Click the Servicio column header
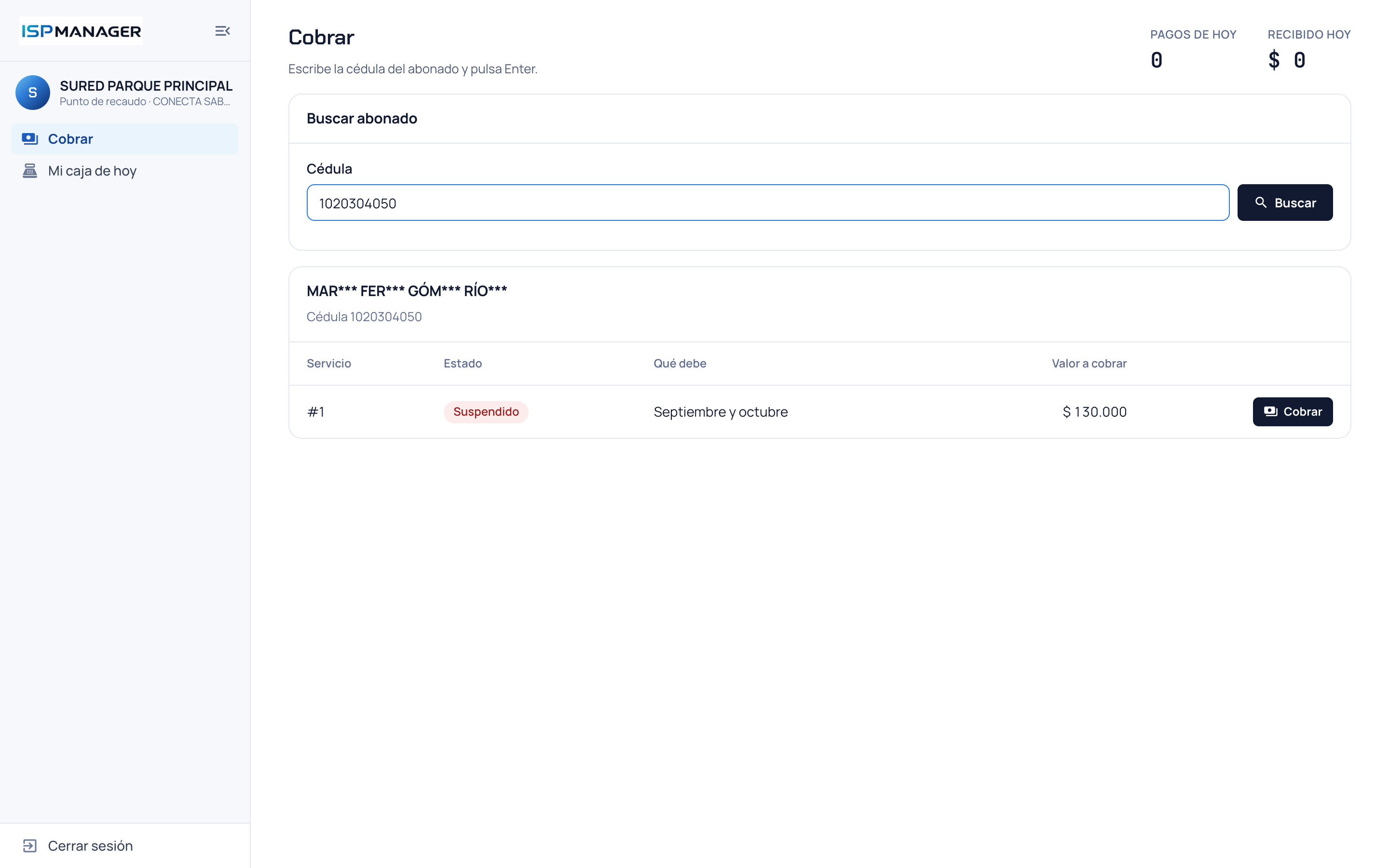Viewport: 1389px width, 868px height. (328, 364)
